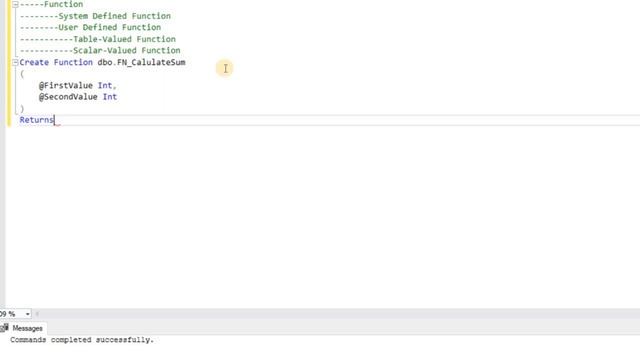Click the Messages tab icon
This screenshot has height=360, width=640.
click(x=4, y=328)
